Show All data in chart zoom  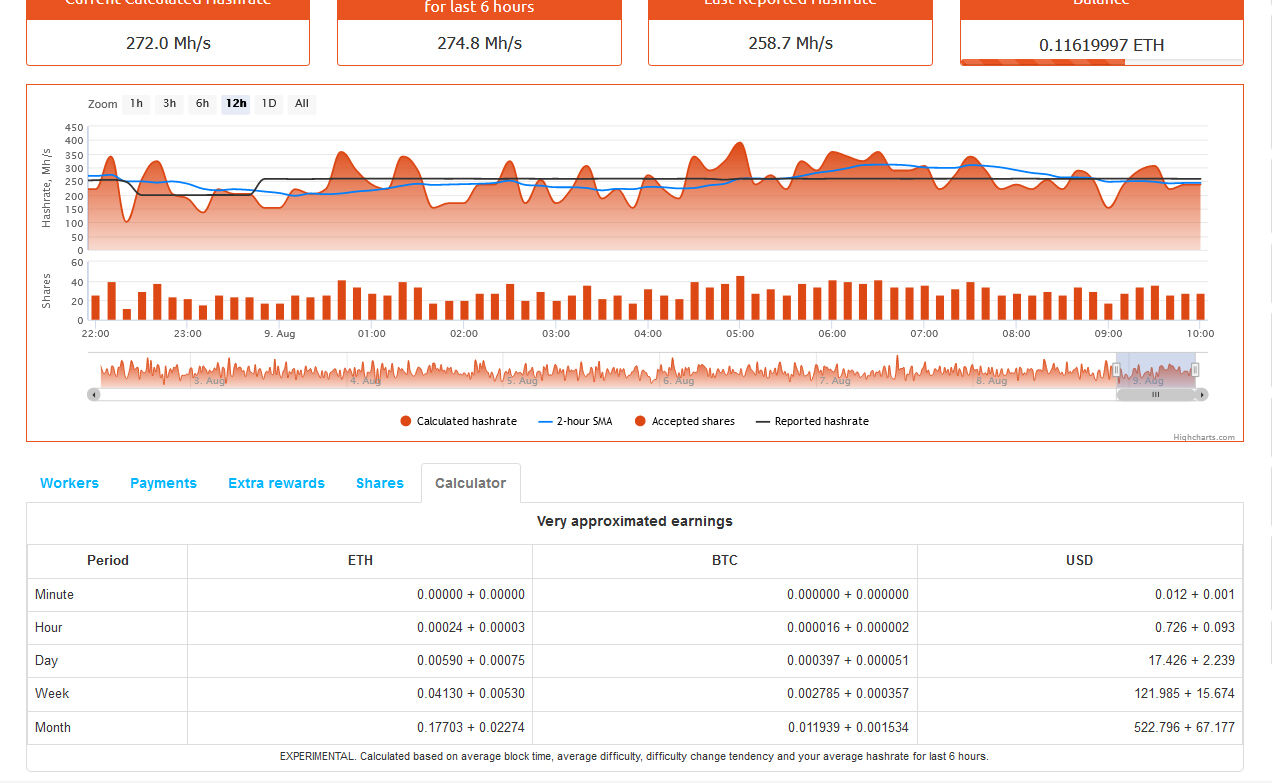click(x=302, y=104)
